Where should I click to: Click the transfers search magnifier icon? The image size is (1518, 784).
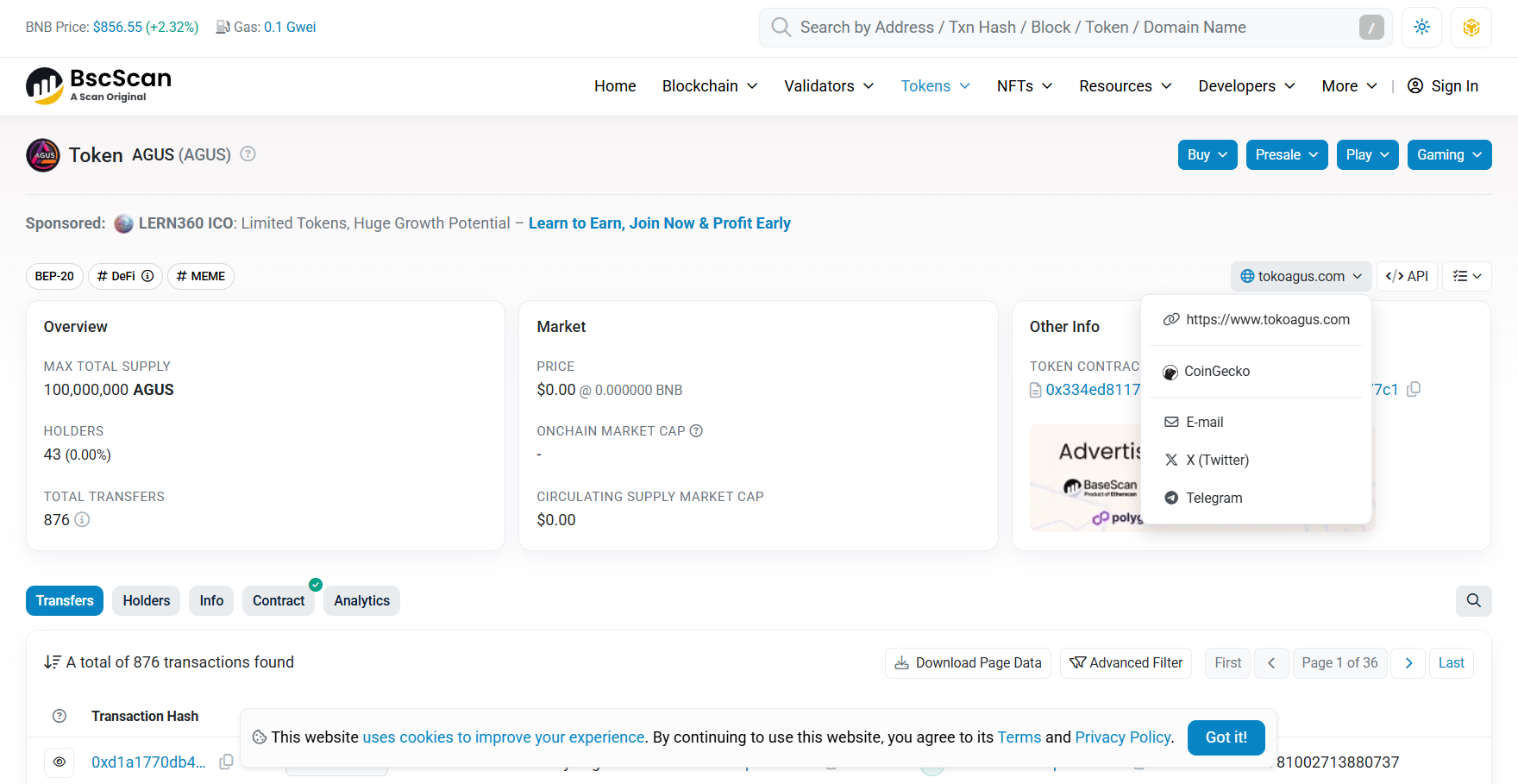(1473, 600)
